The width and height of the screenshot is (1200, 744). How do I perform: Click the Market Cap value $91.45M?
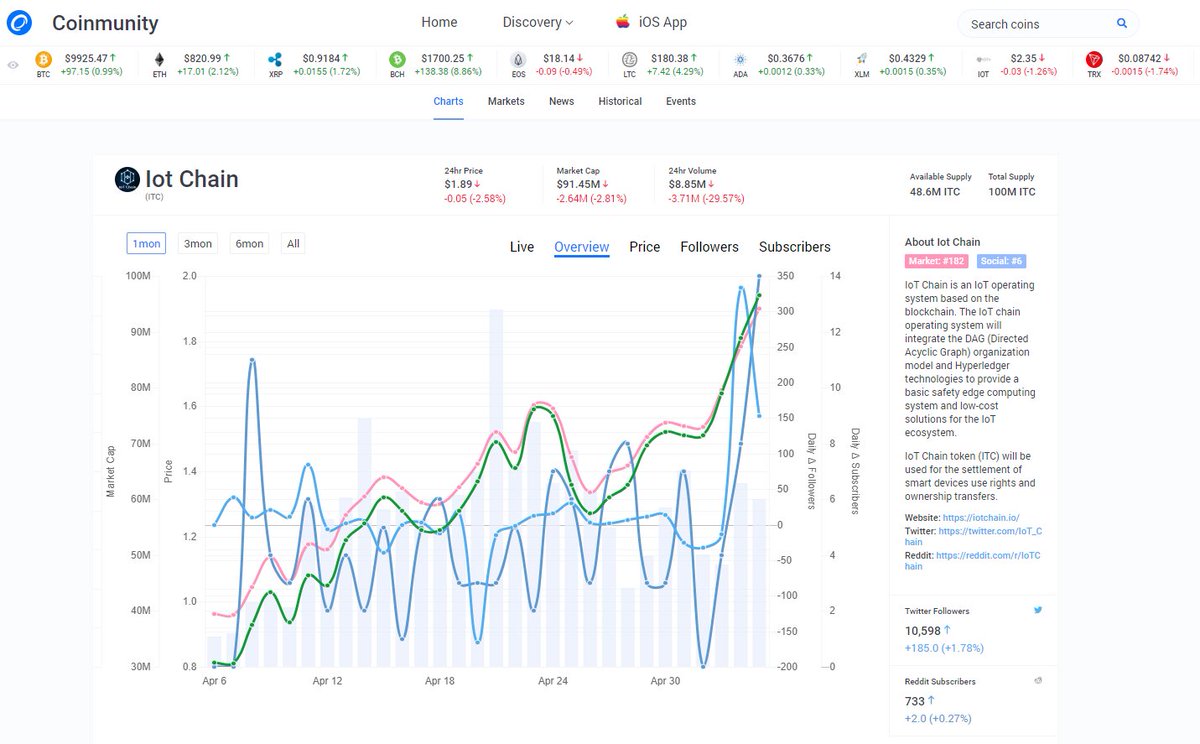pos(578,184)
